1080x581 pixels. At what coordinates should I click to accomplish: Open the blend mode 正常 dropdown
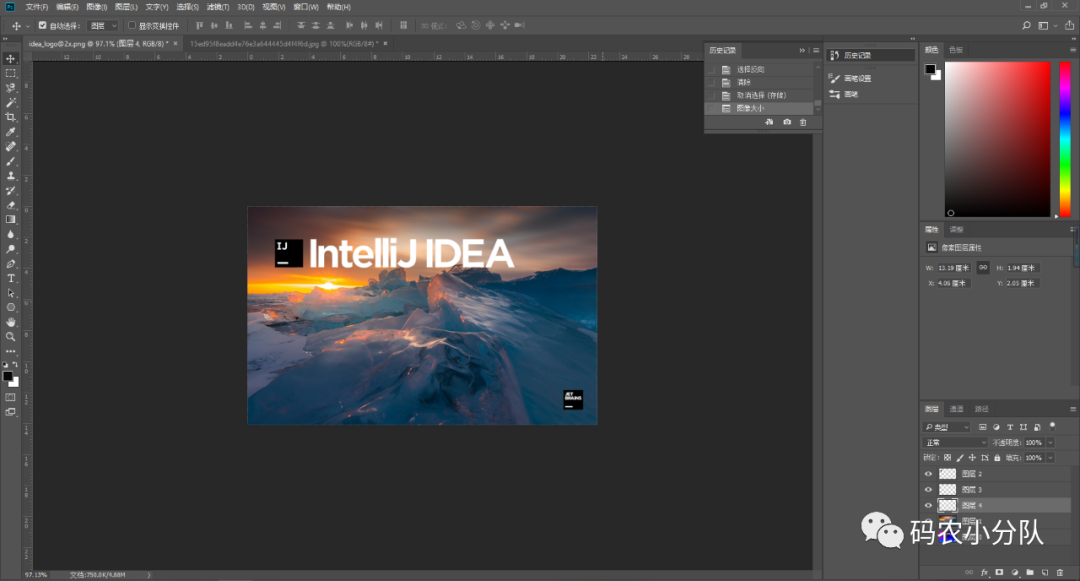click(955, 443)
